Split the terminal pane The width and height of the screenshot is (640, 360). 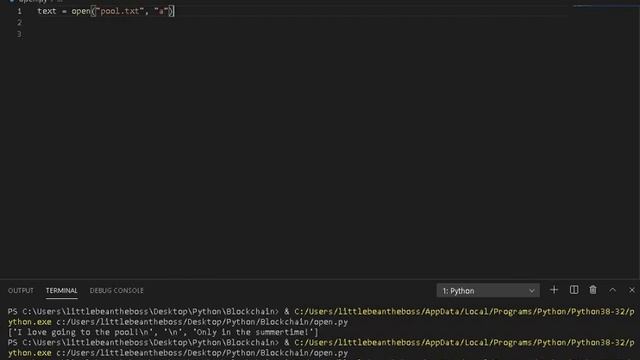[x=574, y=290]
